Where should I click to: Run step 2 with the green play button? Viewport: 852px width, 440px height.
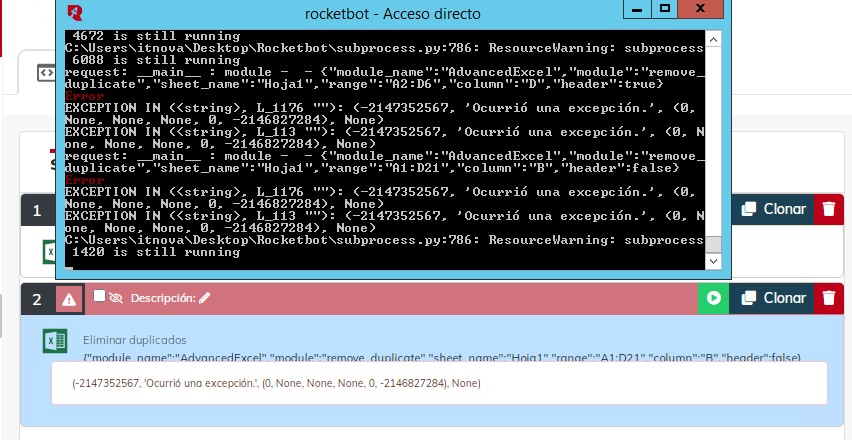pyautogui.click(x=713, y=298)
